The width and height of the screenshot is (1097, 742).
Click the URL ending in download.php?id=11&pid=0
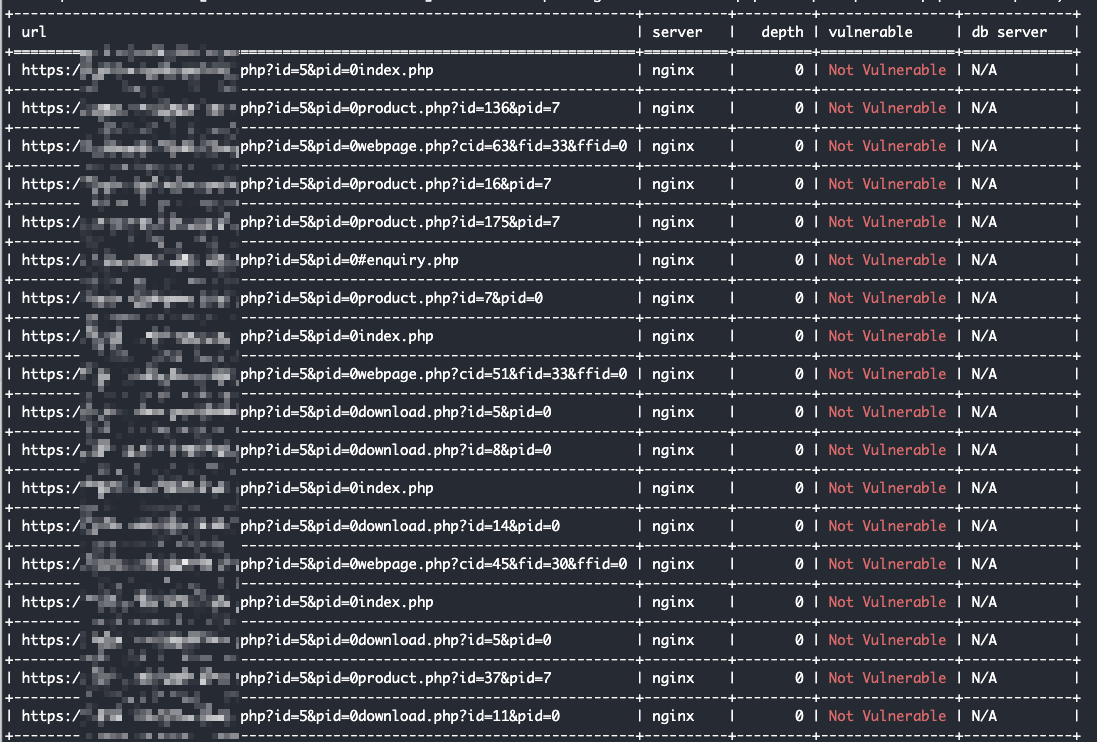click(x=399, y=716)
